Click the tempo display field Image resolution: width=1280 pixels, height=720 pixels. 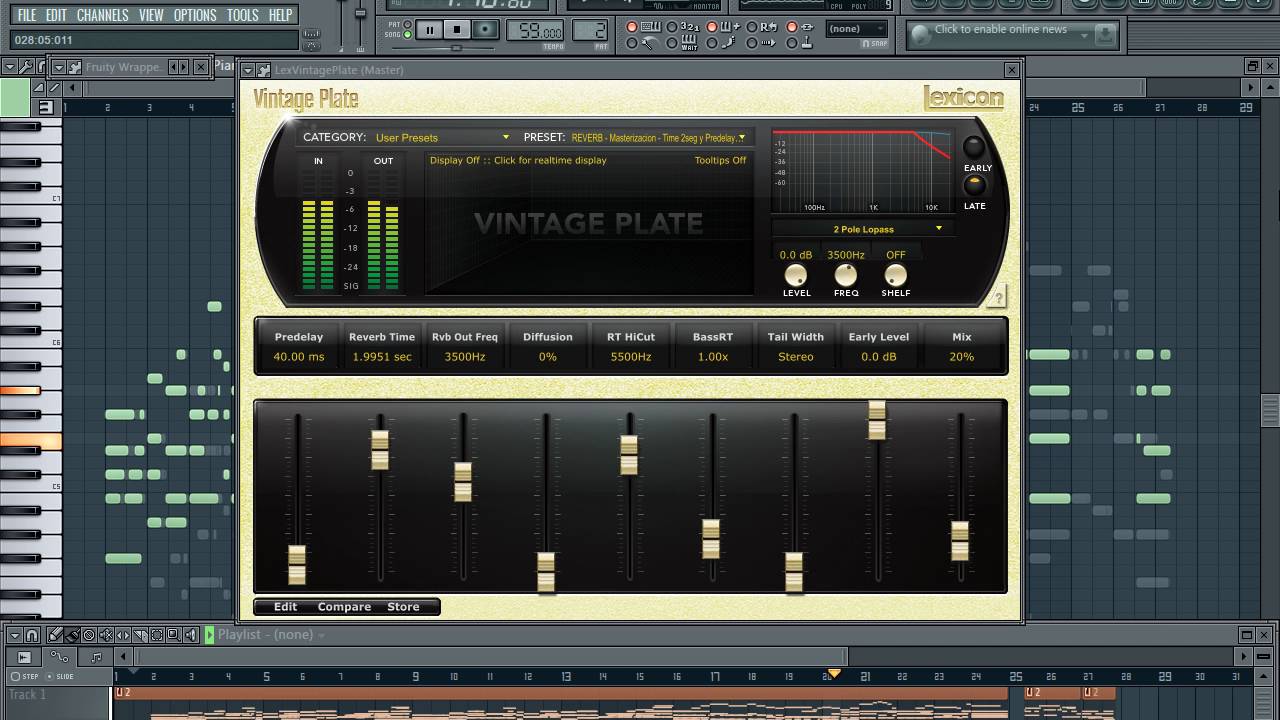[535, 30]
